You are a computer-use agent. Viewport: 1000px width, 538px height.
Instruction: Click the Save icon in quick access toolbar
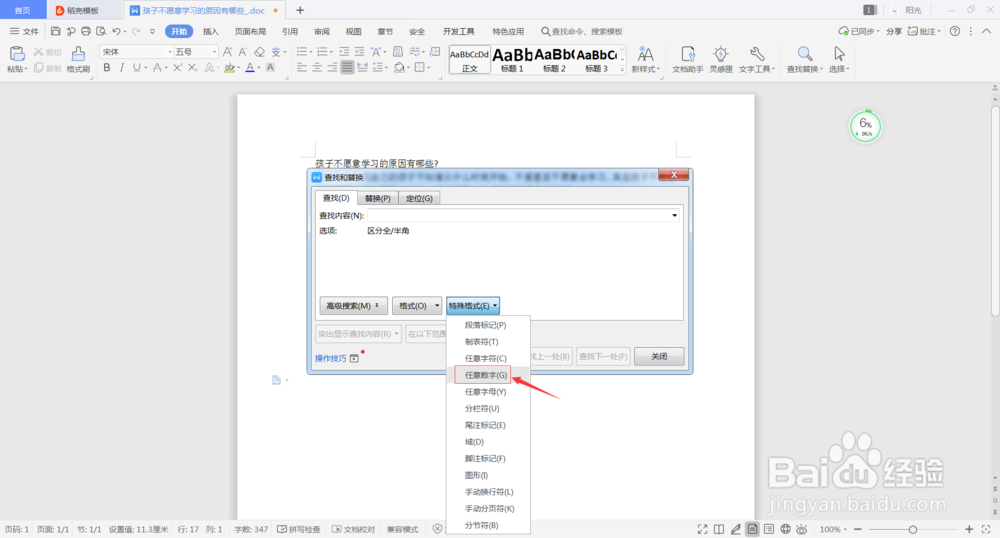(55, 31)
